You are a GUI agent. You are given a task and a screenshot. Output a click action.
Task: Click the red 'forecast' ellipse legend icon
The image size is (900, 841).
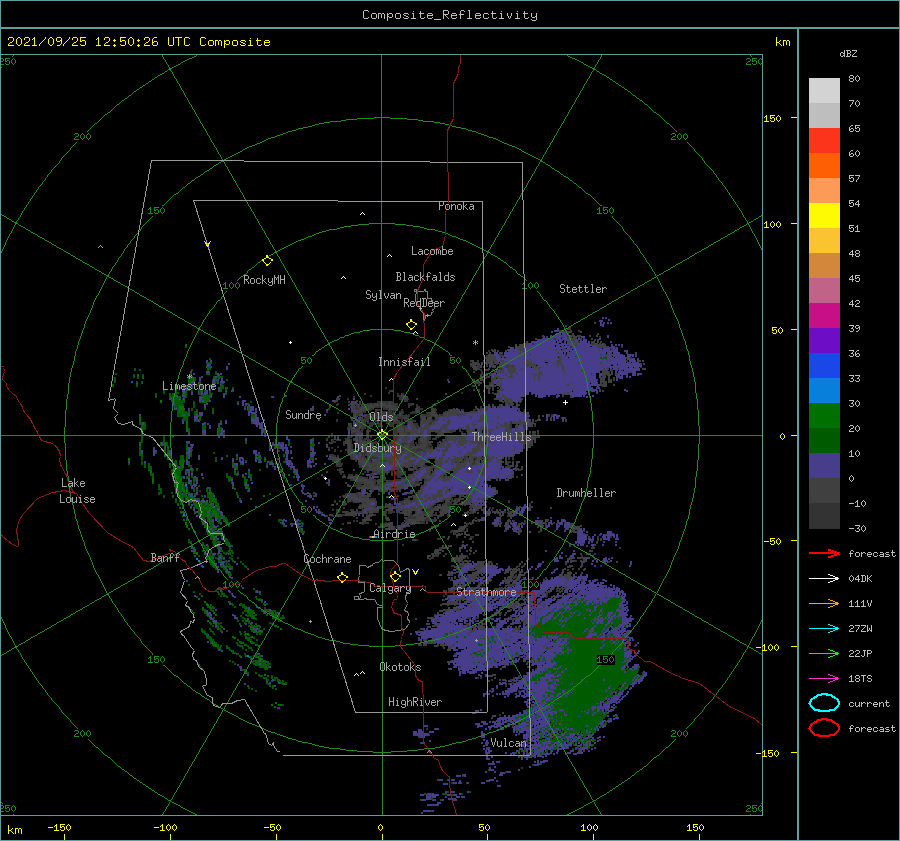(824, 728)
